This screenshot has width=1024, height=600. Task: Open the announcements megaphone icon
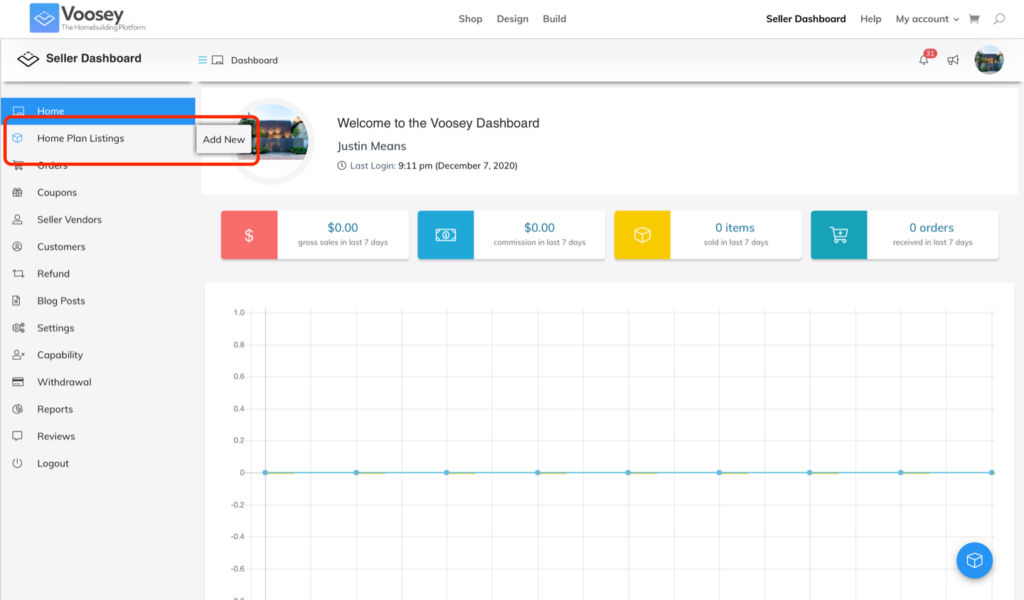tap(953, 60)
